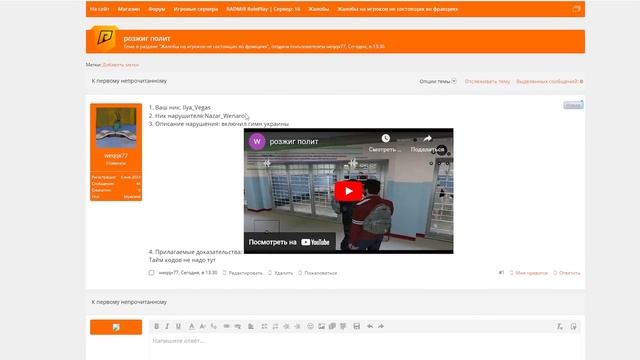Focus the Напишите ответ reply text field
The width and height of the screenshot is (640, 360).
pos(364,348)
